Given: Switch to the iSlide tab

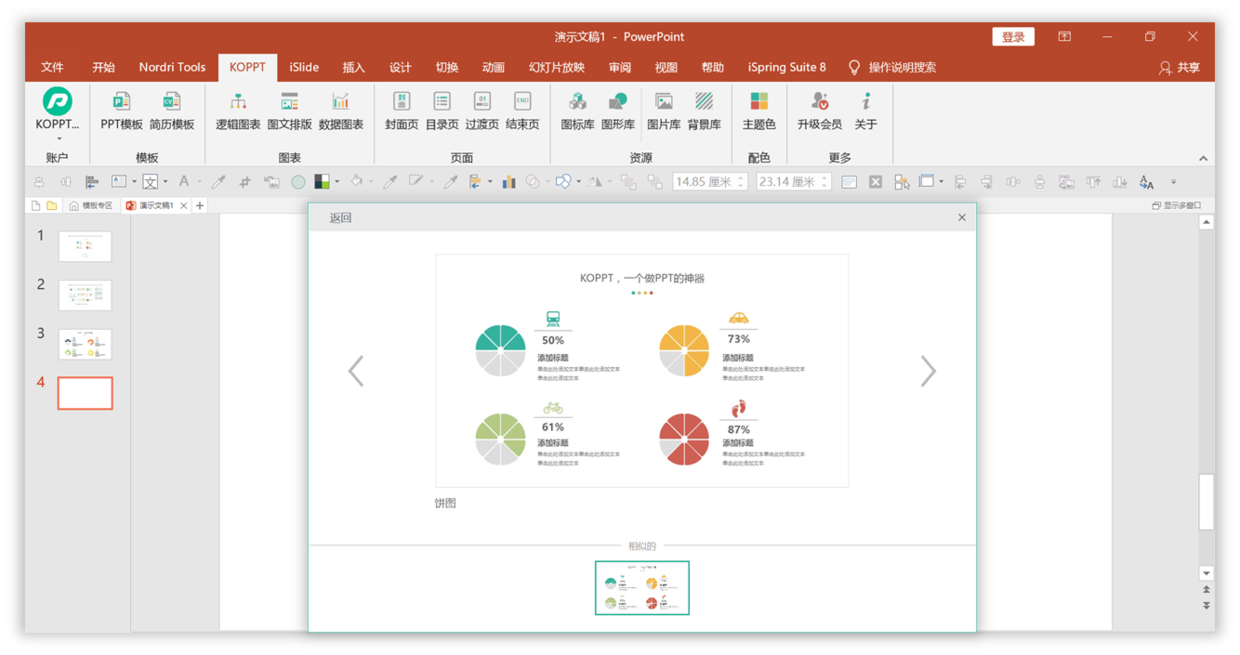Looking at the screenshot, I should [x=304, y=67].
